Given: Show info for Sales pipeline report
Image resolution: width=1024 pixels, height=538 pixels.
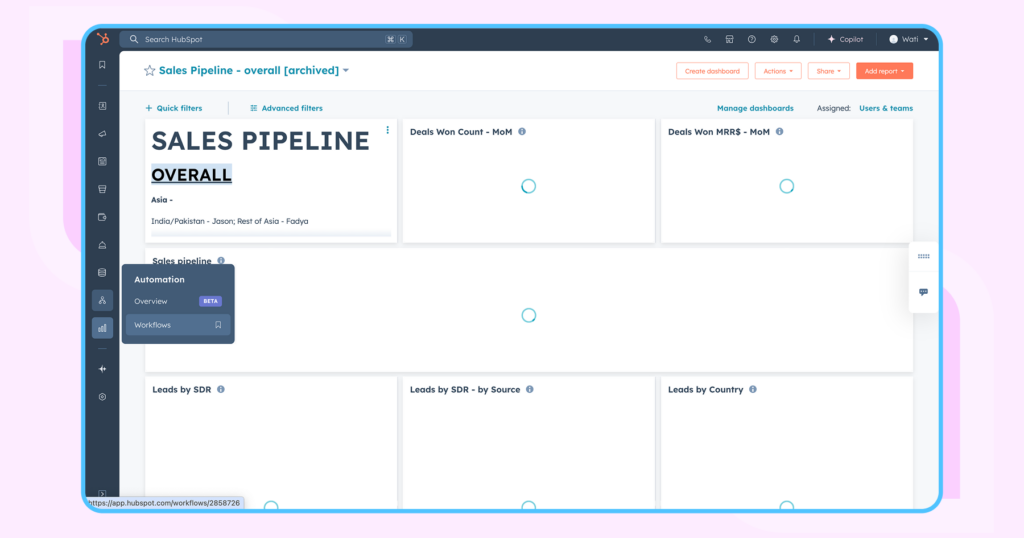Looking at the screenshot, I should coord(221,261).
